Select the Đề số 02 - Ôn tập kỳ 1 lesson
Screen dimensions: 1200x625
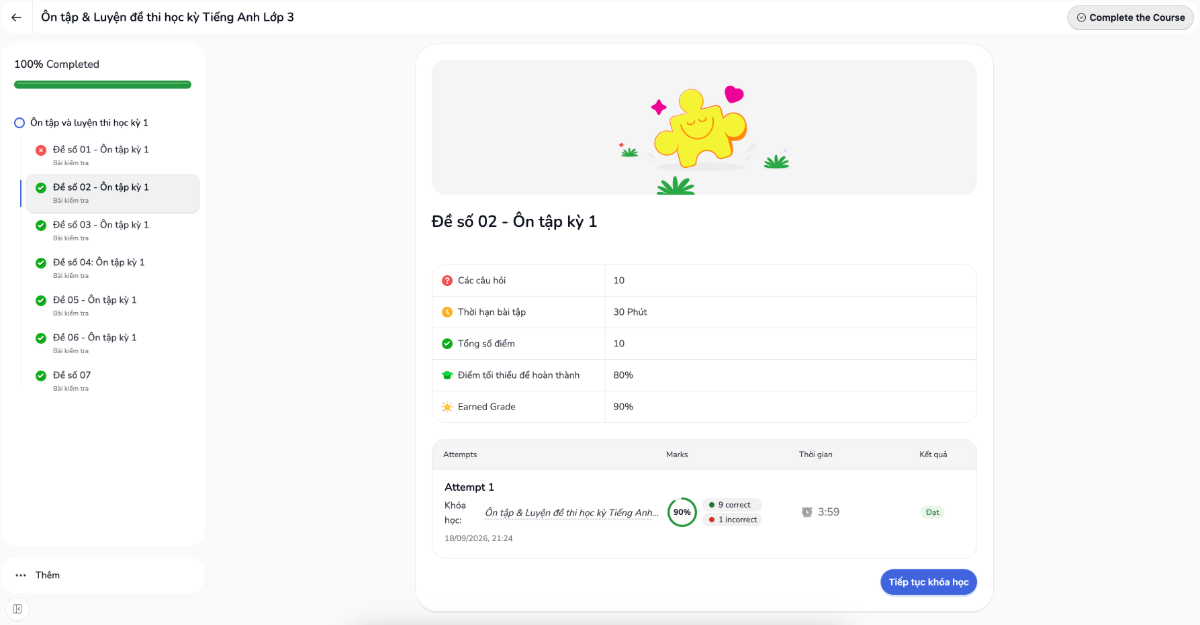112,193
